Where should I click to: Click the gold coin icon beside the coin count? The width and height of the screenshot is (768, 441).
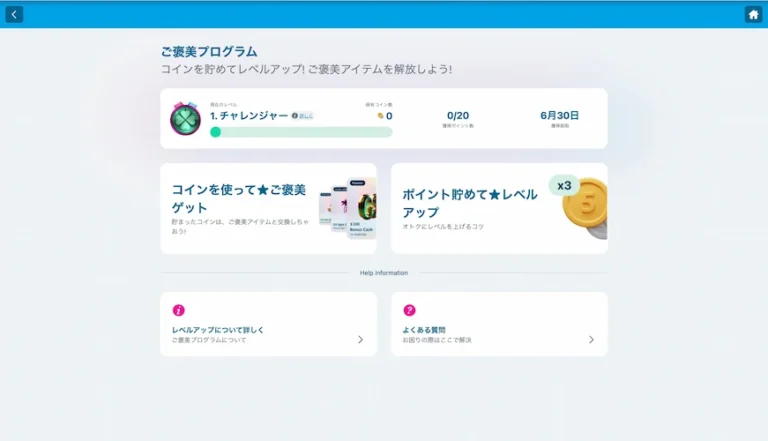tap(380, 116)
